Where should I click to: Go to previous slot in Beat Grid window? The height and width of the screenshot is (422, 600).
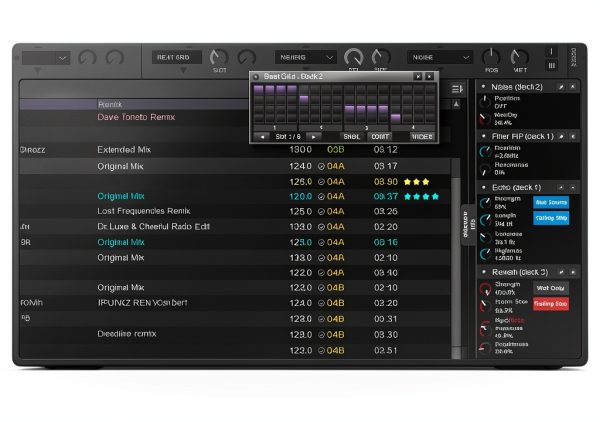pos(262,137)
